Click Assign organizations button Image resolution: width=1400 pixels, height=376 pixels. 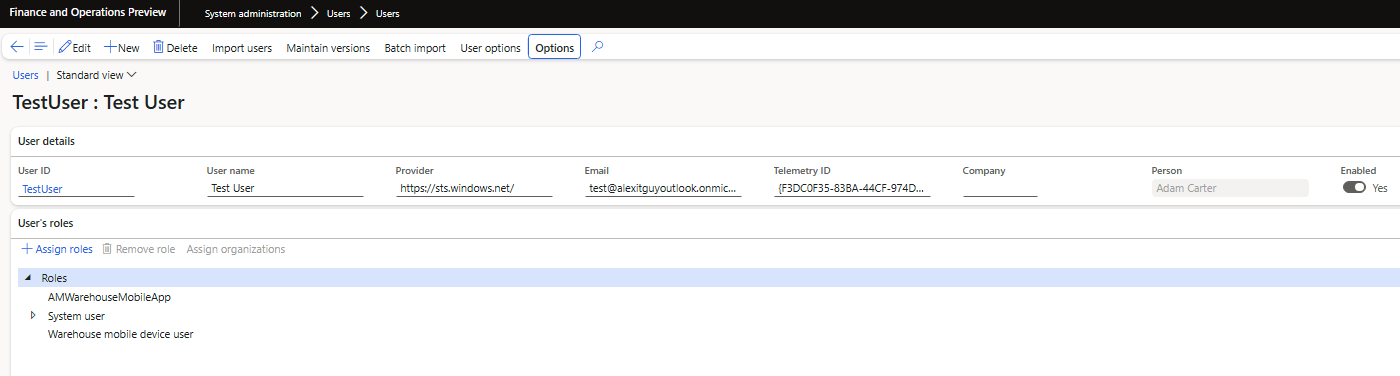[x=236, y=249]
